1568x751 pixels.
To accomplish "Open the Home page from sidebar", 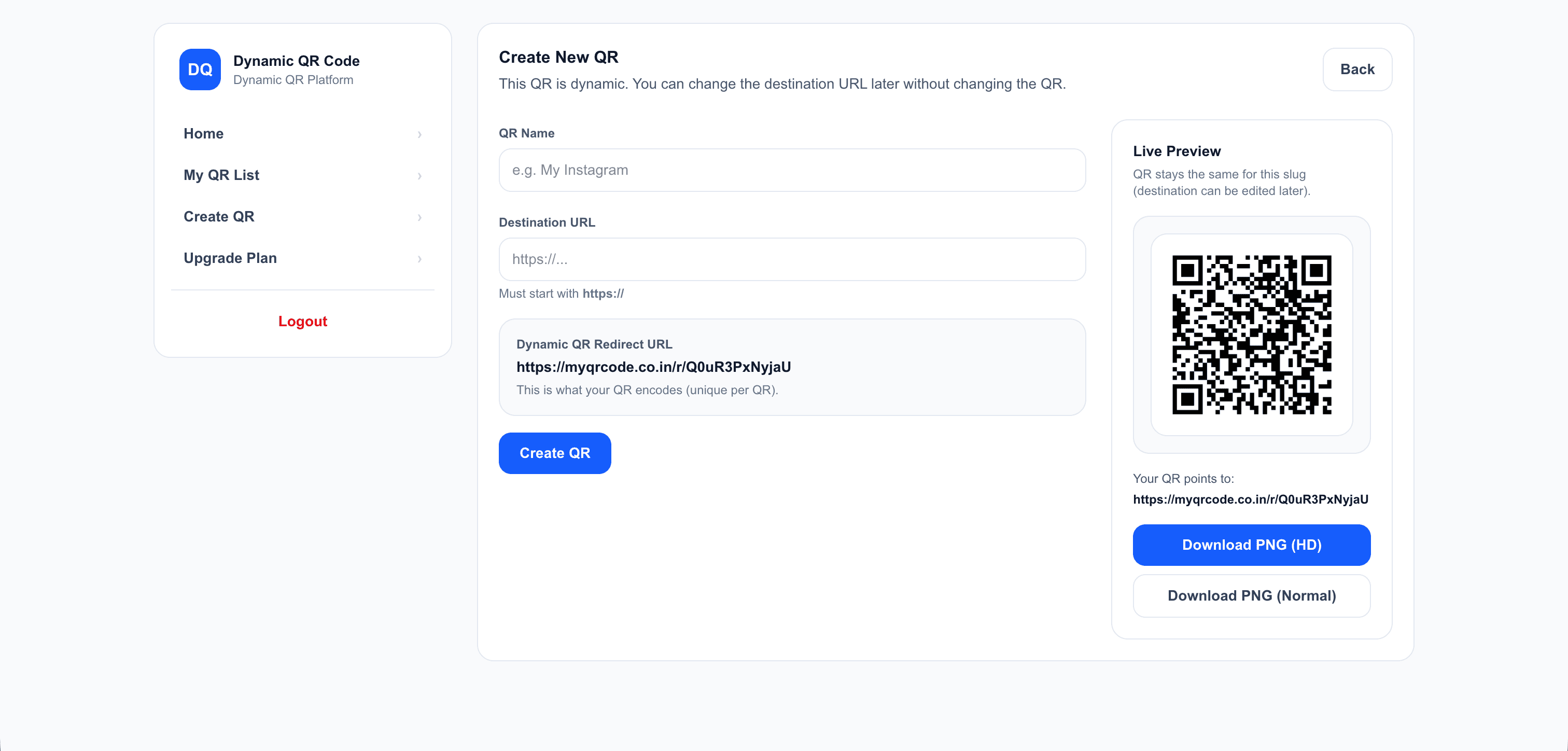I will (203, 133).
